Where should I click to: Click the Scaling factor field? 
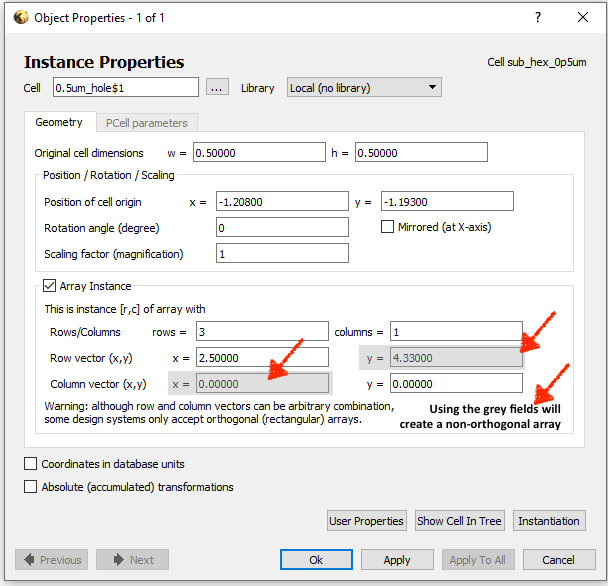(282, 253)
